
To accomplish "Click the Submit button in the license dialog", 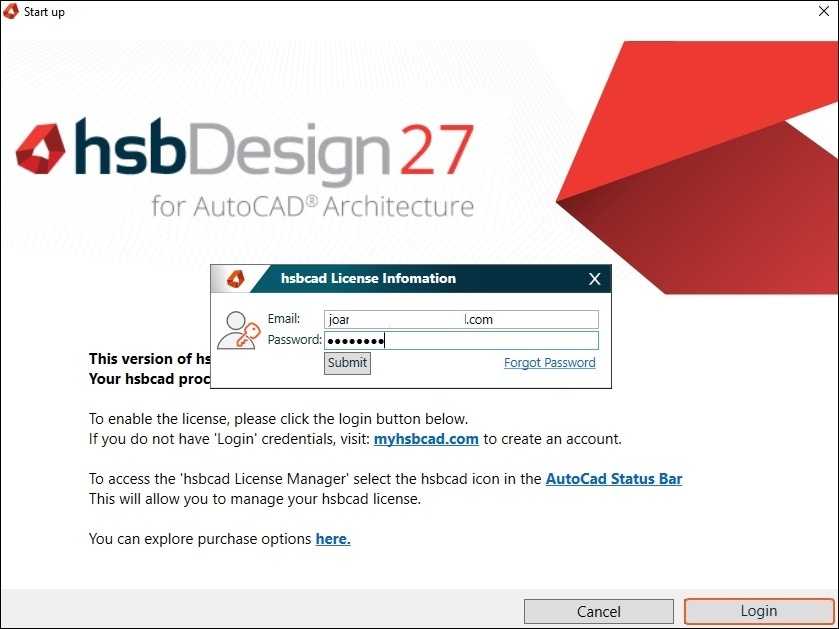I will [x=347, y=363].
